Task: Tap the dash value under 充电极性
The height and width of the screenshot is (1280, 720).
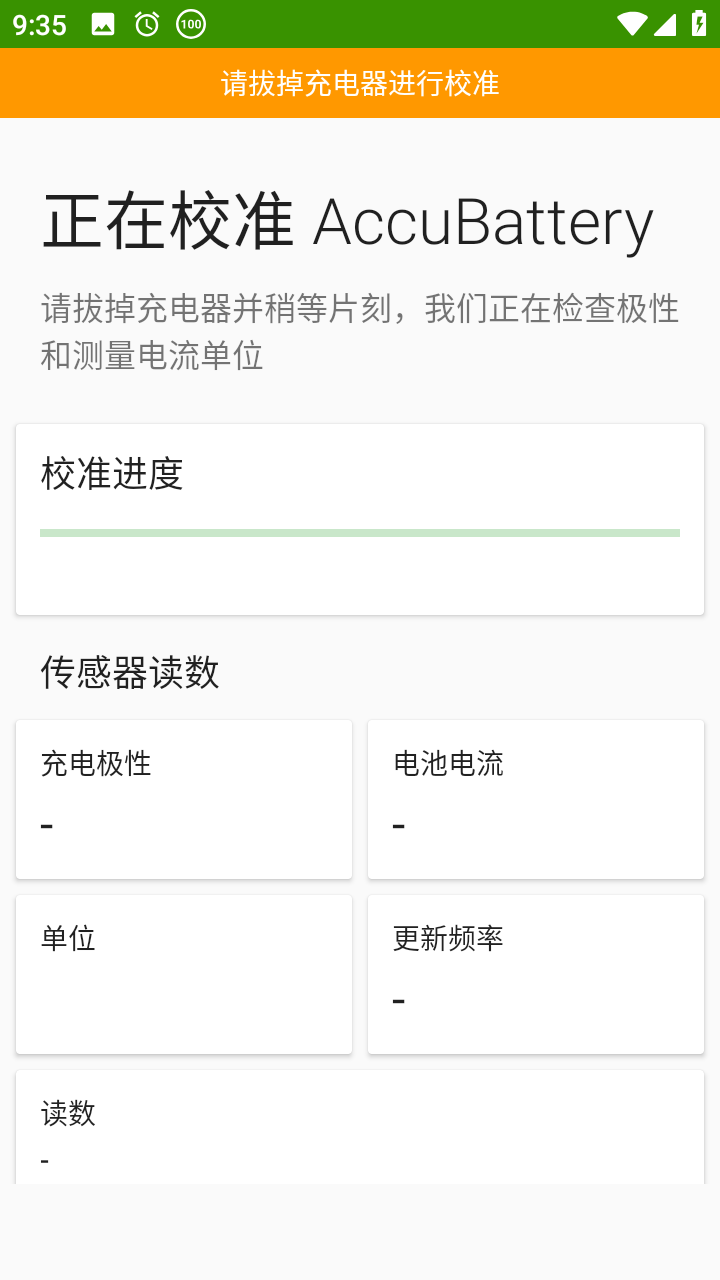Action: click(47, 826)
